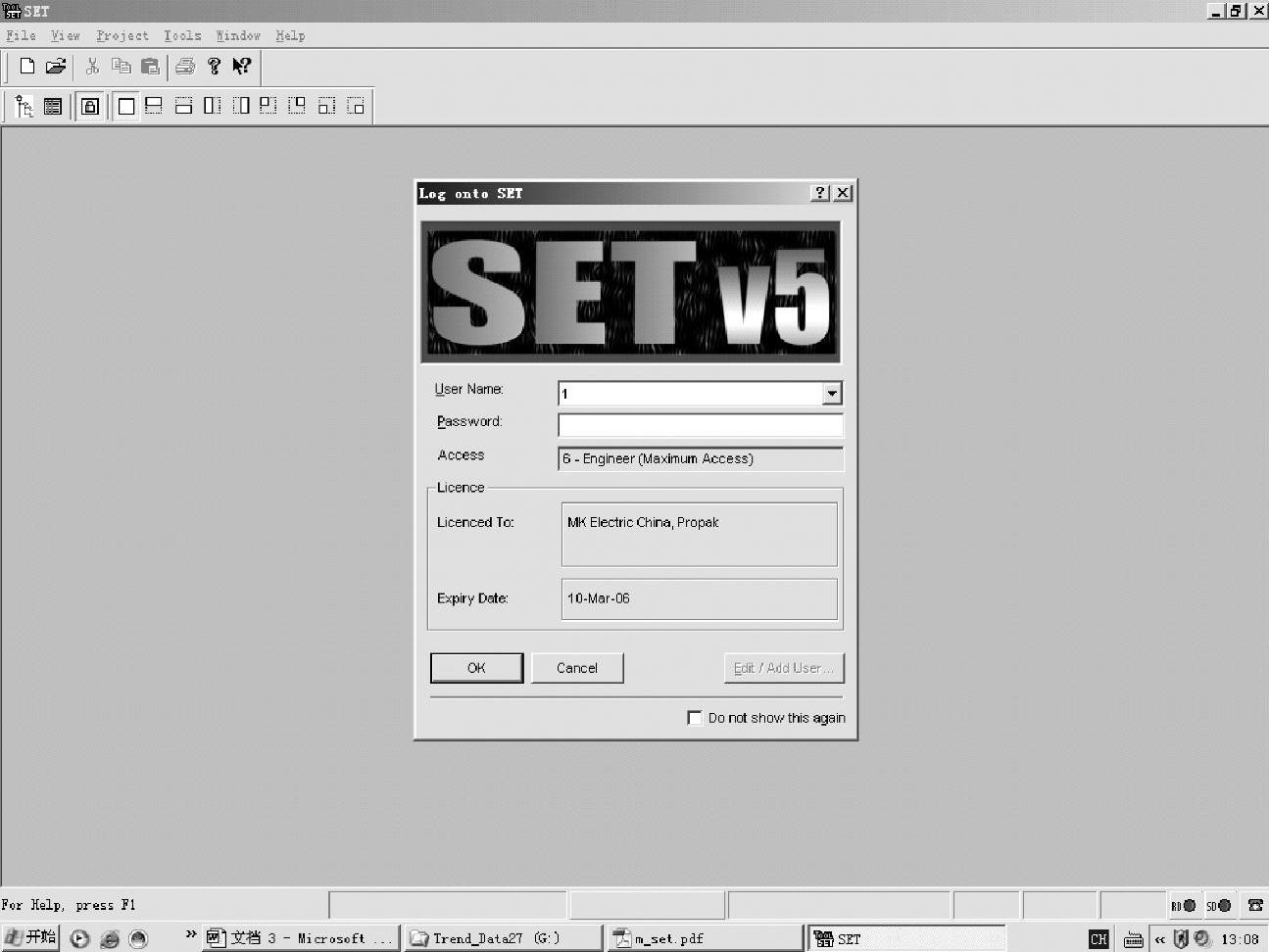Click the dialog's question mark help button
The image size is (1269, 952).
(x=820, y=193)
